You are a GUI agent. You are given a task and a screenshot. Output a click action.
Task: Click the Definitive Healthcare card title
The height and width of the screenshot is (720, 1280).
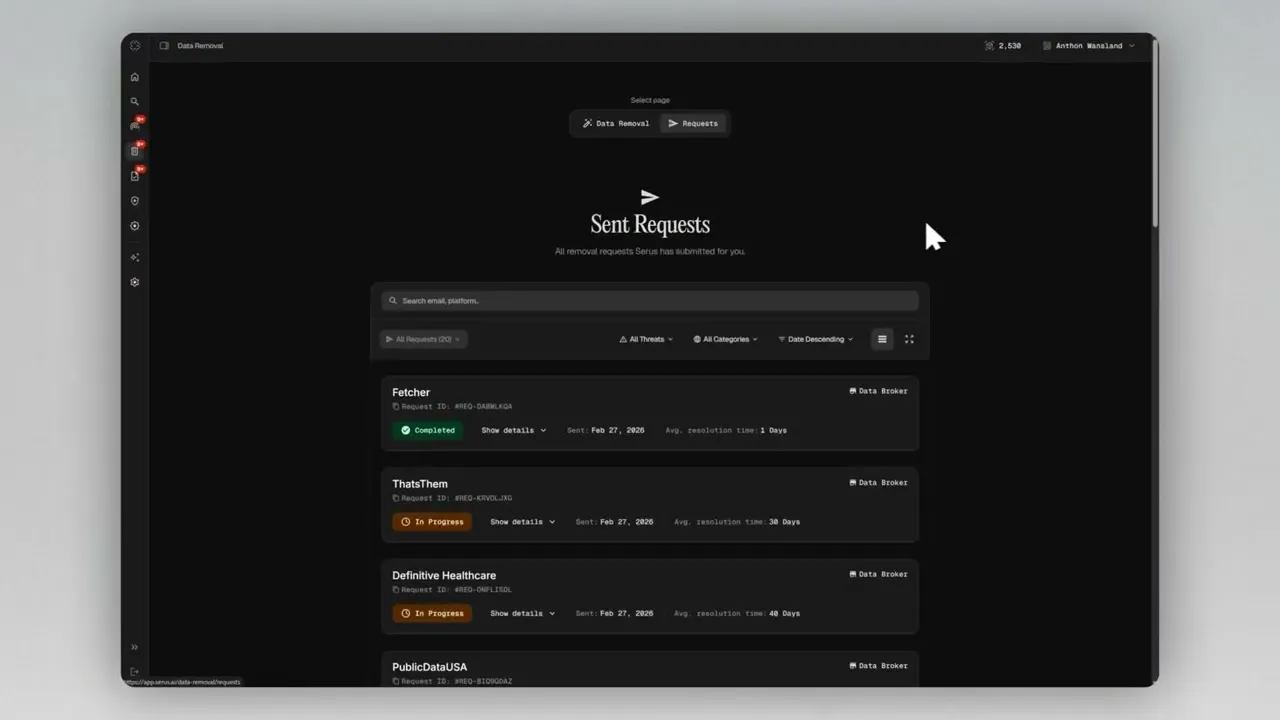444,575
